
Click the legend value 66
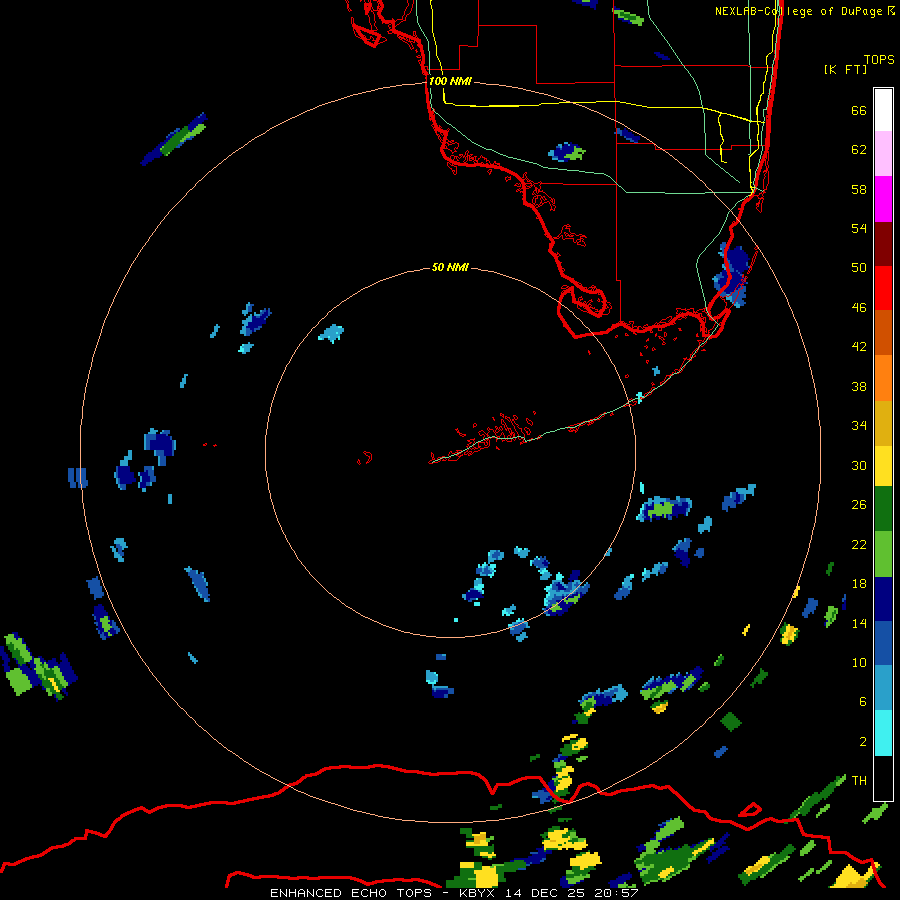[859, 110]
